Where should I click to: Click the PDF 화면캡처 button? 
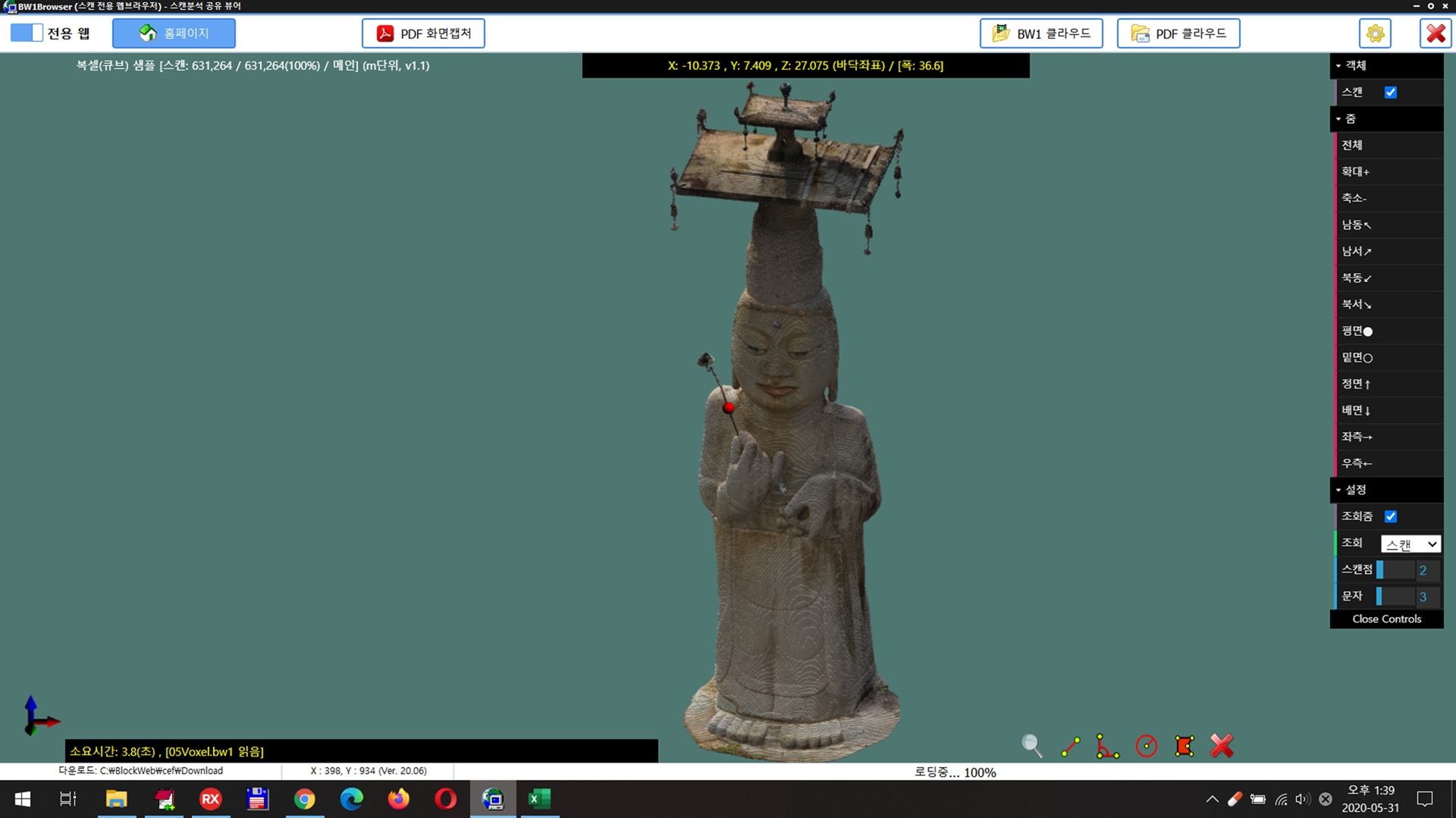(x=423, y=33)
